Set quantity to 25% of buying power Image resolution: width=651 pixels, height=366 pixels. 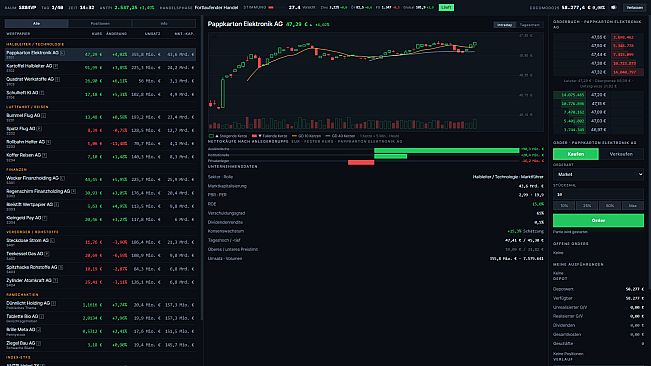tap(587, 205)
